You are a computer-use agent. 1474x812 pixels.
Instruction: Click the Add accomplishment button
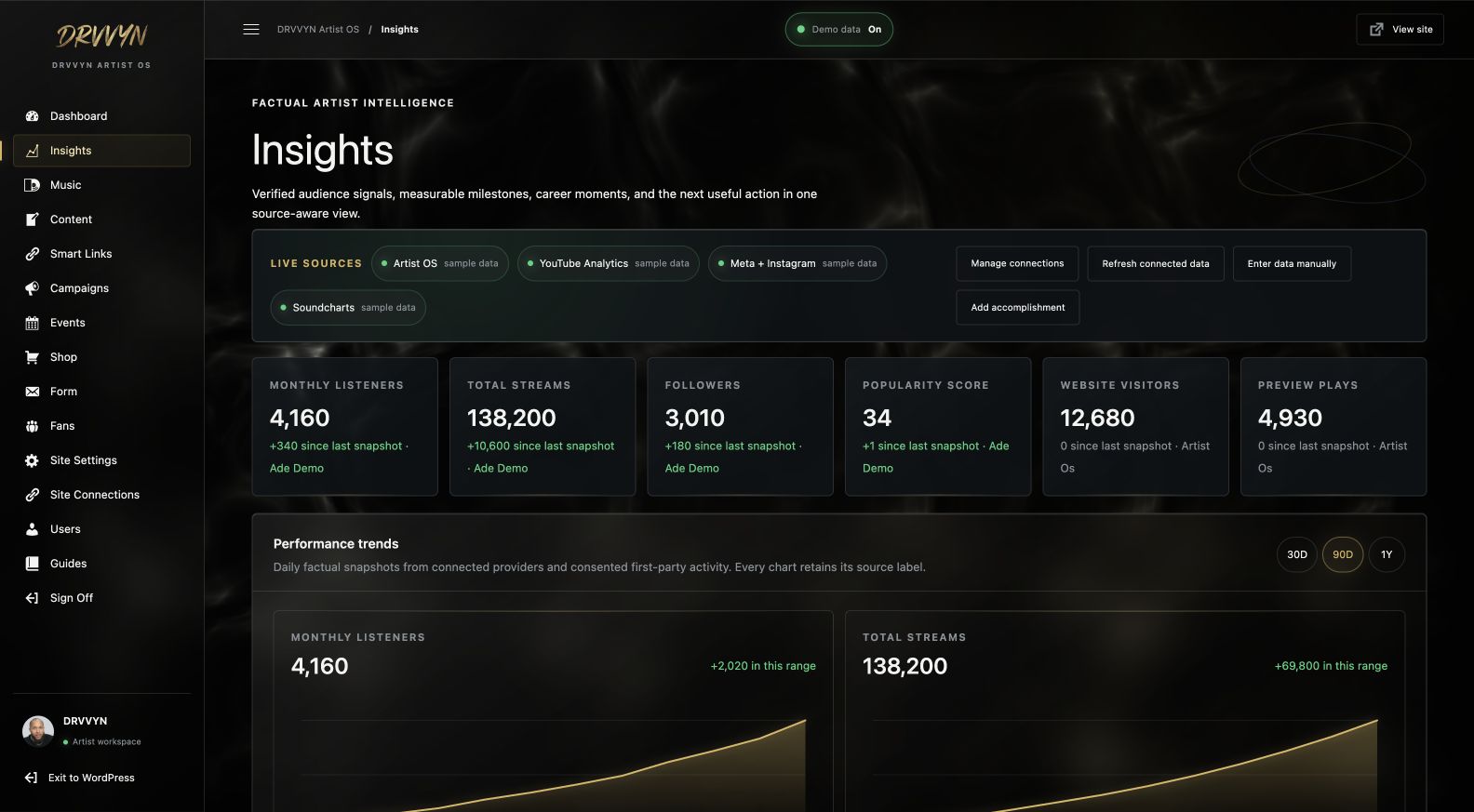point(1018,307)
